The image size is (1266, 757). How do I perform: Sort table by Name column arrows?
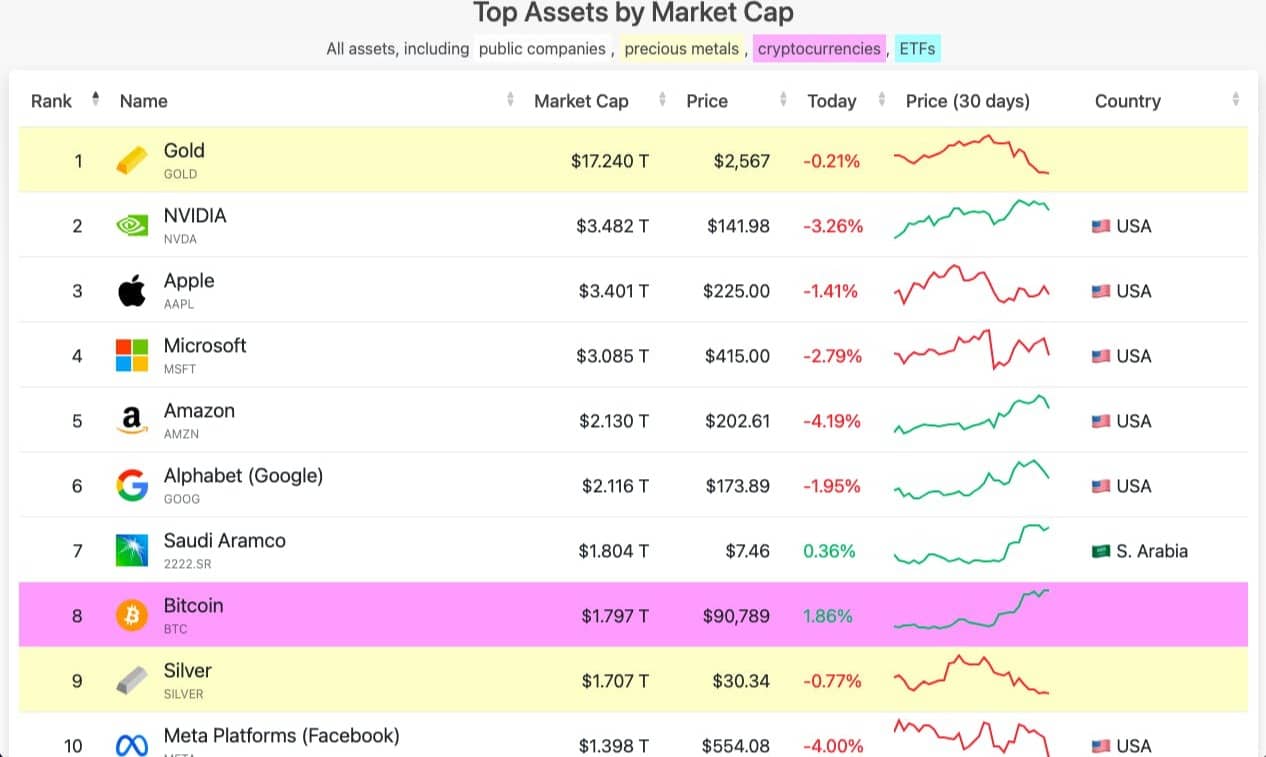click(x=510, y=99)
